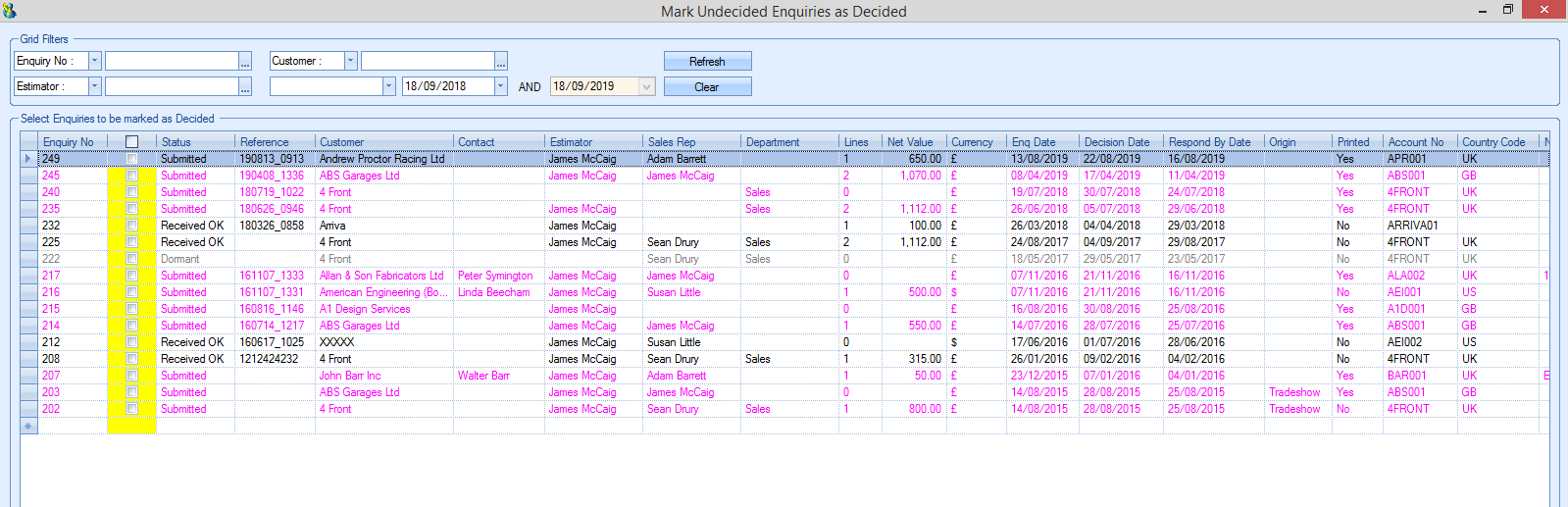Open the Customer filter type dropdown

[x=350, y=61]
